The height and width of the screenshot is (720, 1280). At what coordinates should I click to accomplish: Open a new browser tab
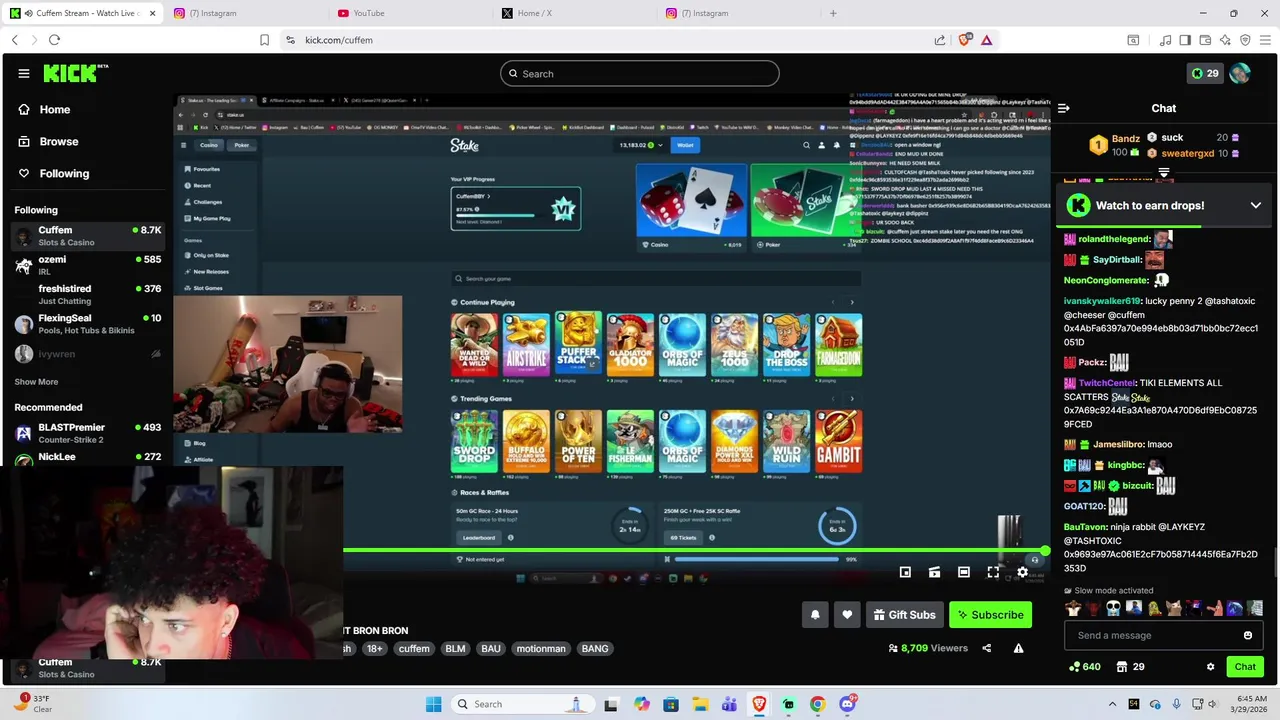833,13
